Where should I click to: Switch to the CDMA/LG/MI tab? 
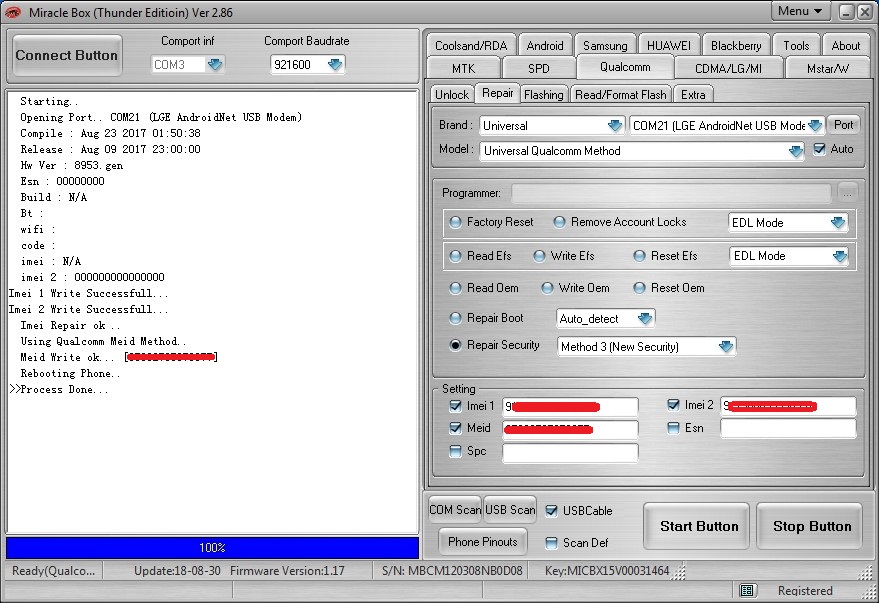coord(728,68)
